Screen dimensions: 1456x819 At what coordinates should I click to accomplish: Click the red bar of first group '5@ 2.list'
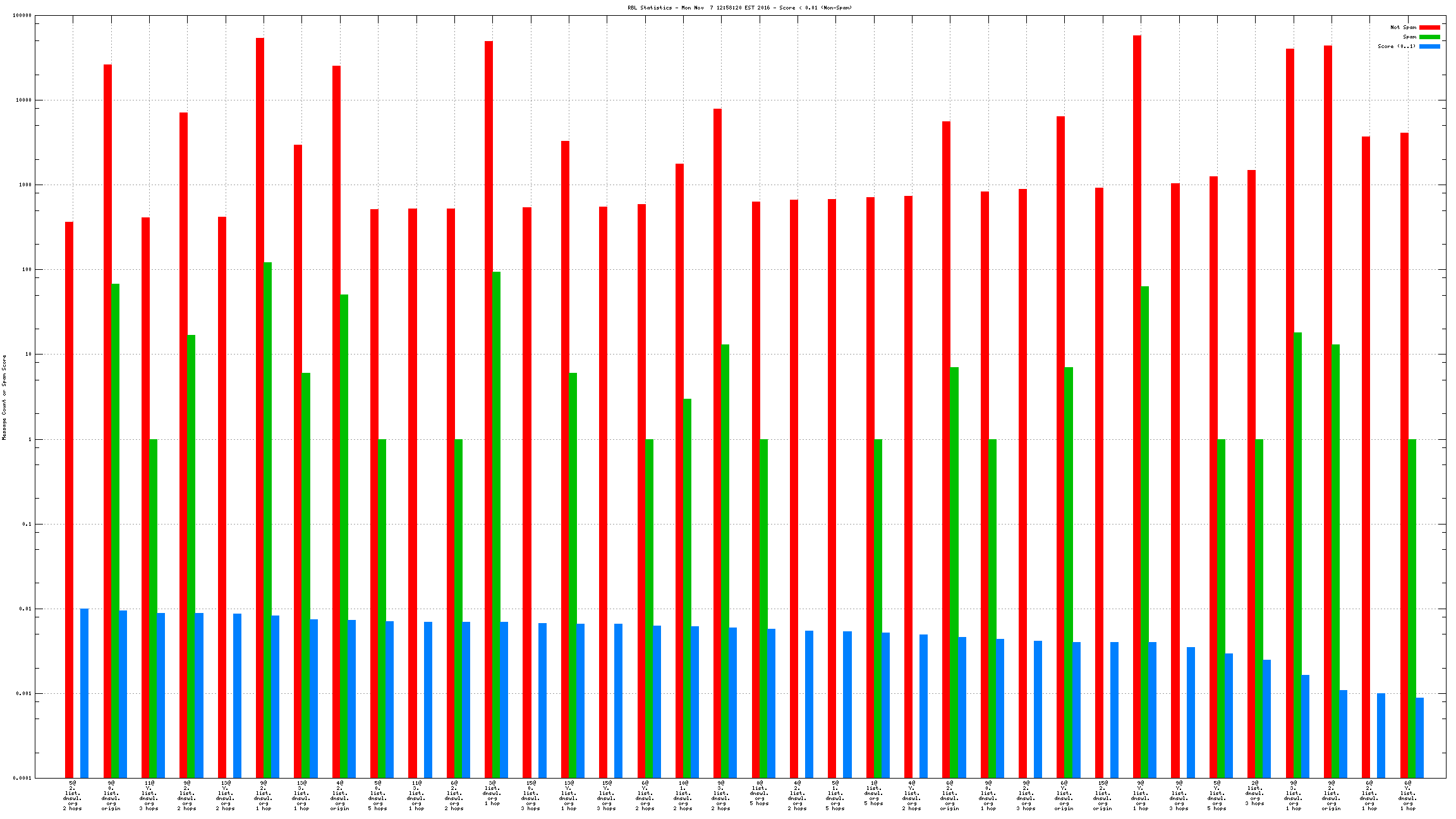click(69, 499)
